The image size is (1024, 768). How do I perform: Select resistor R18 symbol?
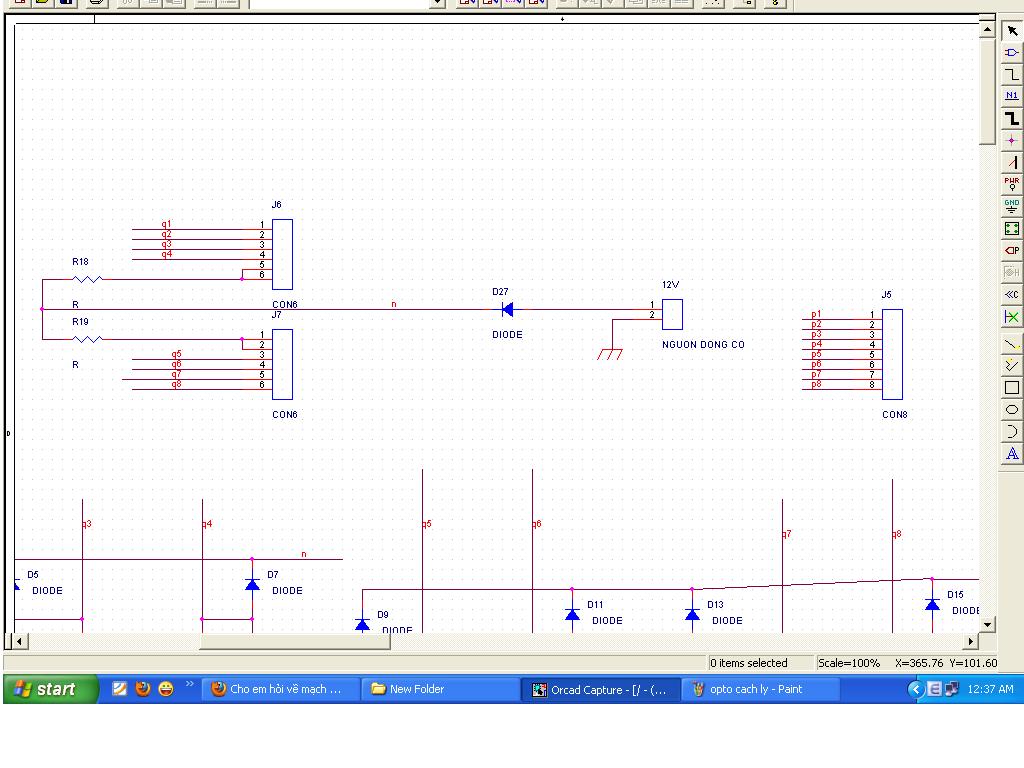coord(88,279)
